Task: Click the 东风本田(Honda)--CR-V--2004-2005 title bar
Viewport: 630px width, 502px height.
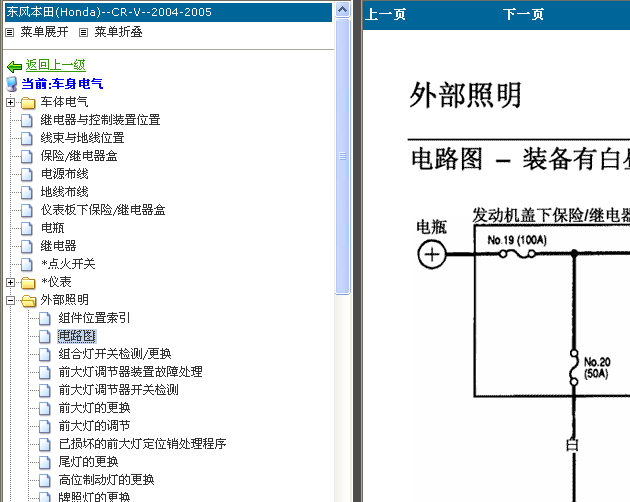Action: pos(168,12)
